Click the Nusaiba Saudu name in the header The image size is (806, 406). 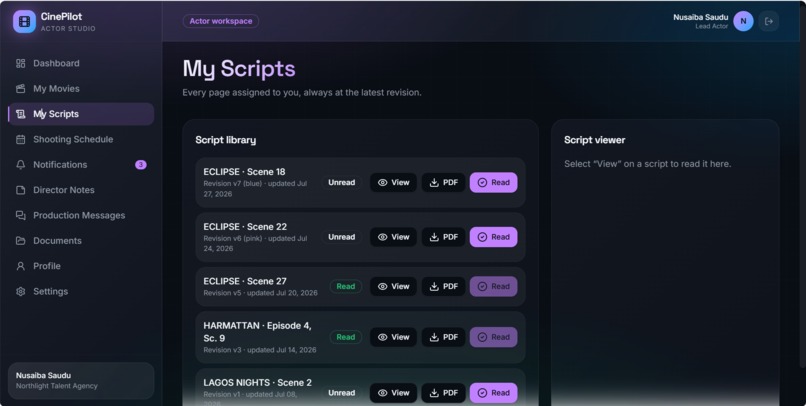click(701, 17)
